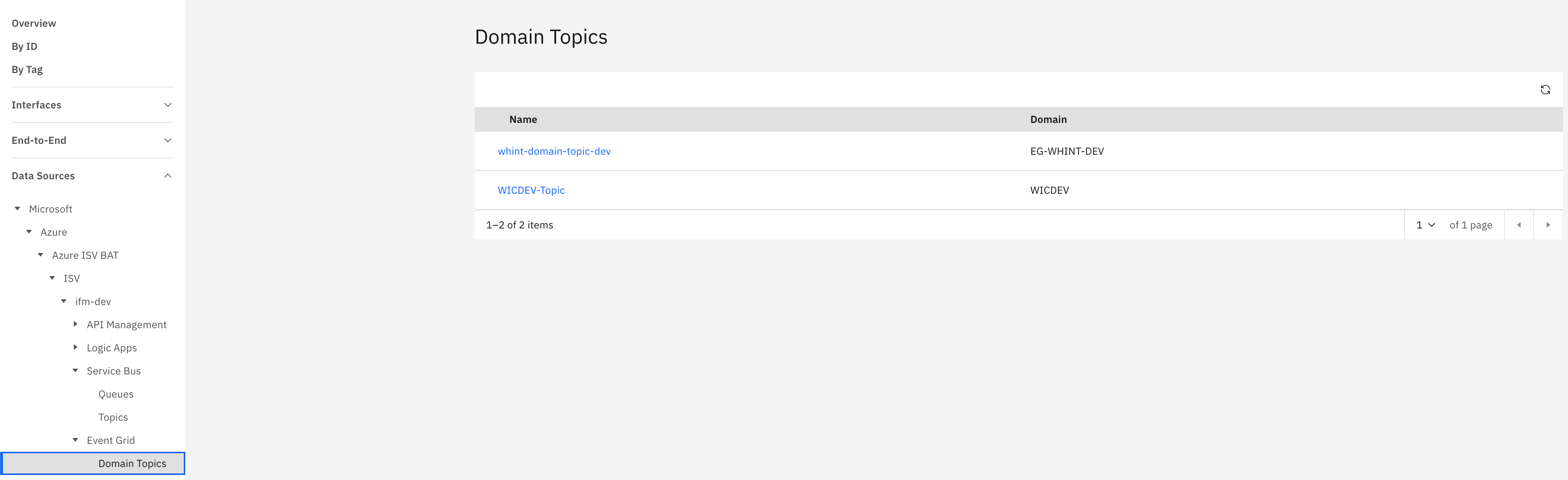The width and height of the screenshot is (1568, 480).
Task: Select Queues under Service Bus
Action: [116, 394]
